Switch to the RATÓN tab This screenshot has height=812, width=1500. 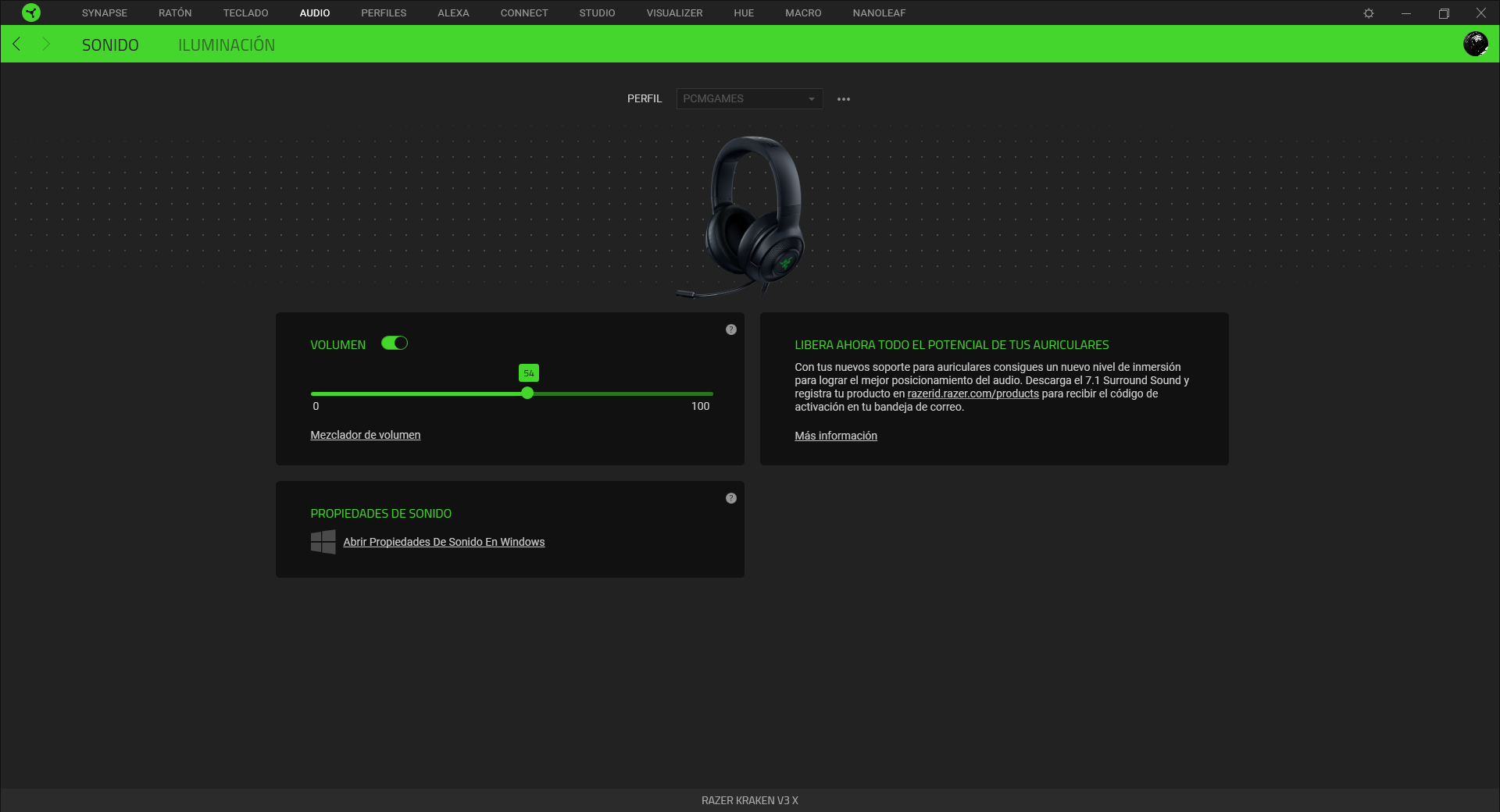[x=175, y=13]
